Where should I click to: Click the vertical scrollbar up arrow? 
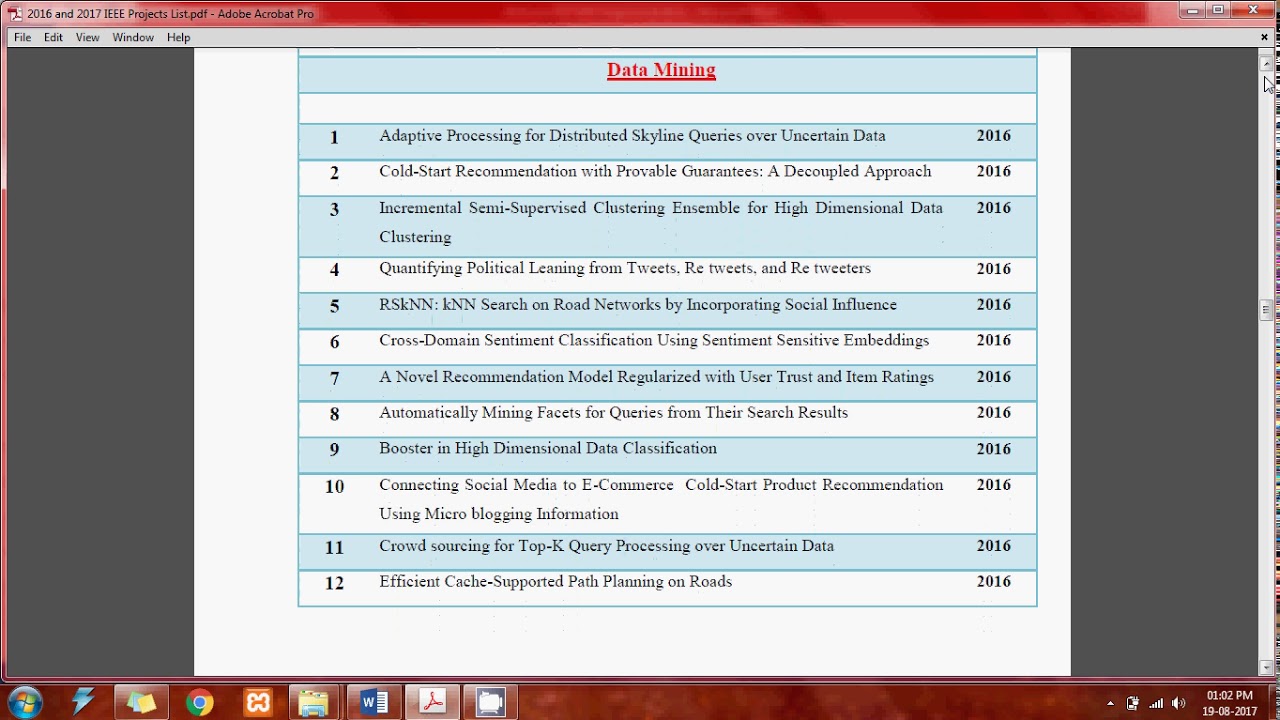tap(1266, 63)
